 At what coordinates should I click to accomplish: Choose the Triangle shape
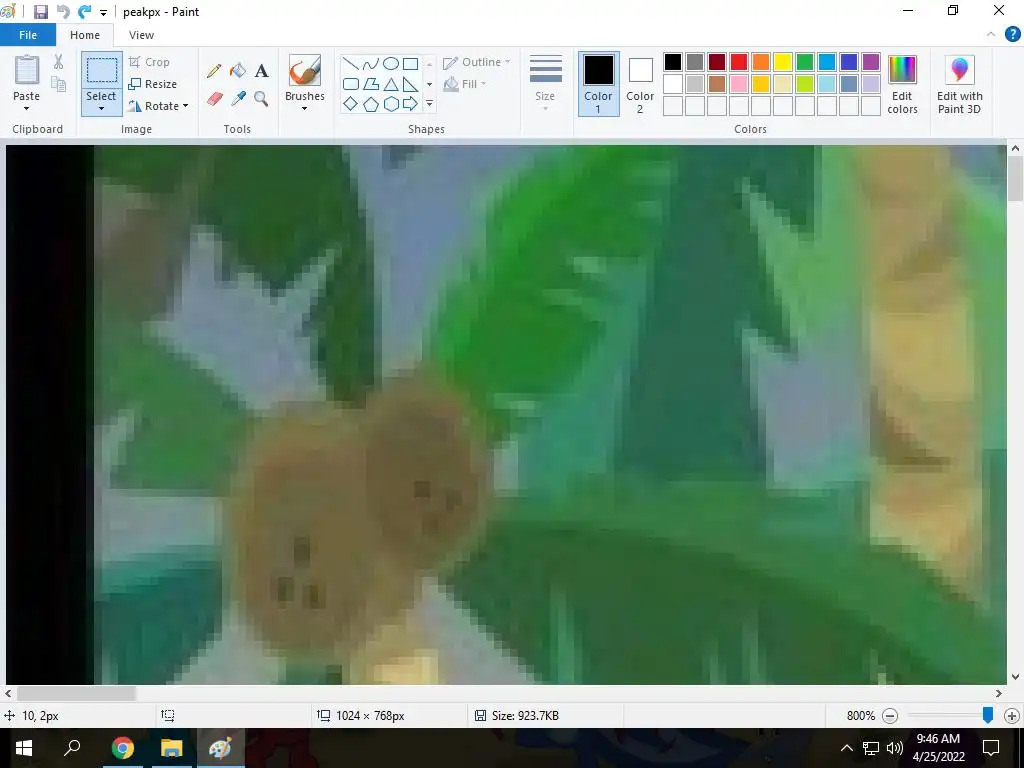pyautogui.click(x=391, y=84)
